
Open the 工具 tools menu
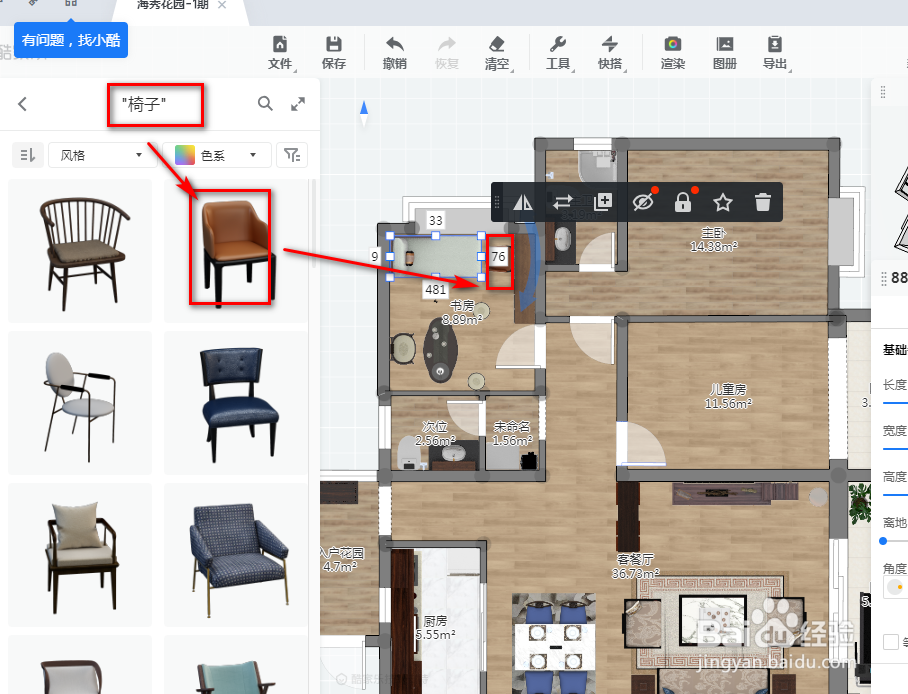tap(558, 53)
